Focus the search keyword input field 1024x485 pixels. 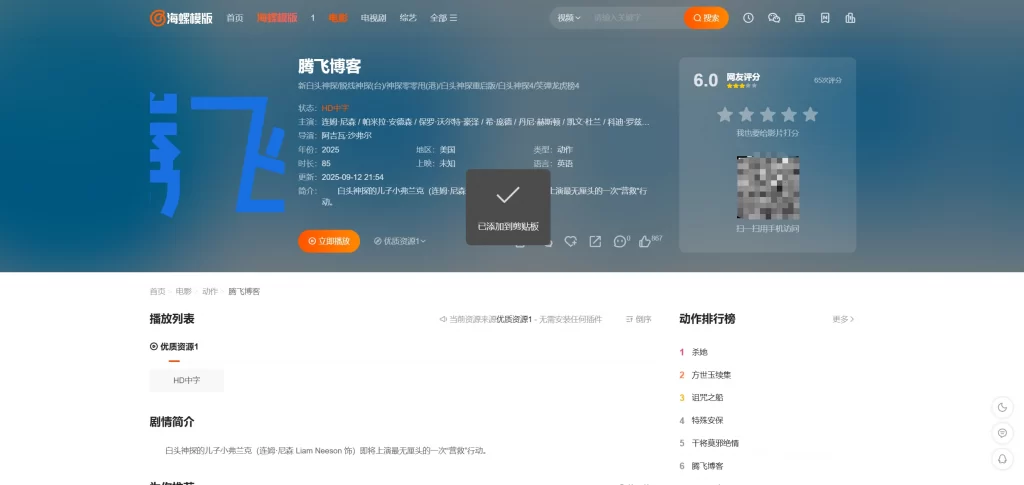pyautogui.click(x=635, y=18)
